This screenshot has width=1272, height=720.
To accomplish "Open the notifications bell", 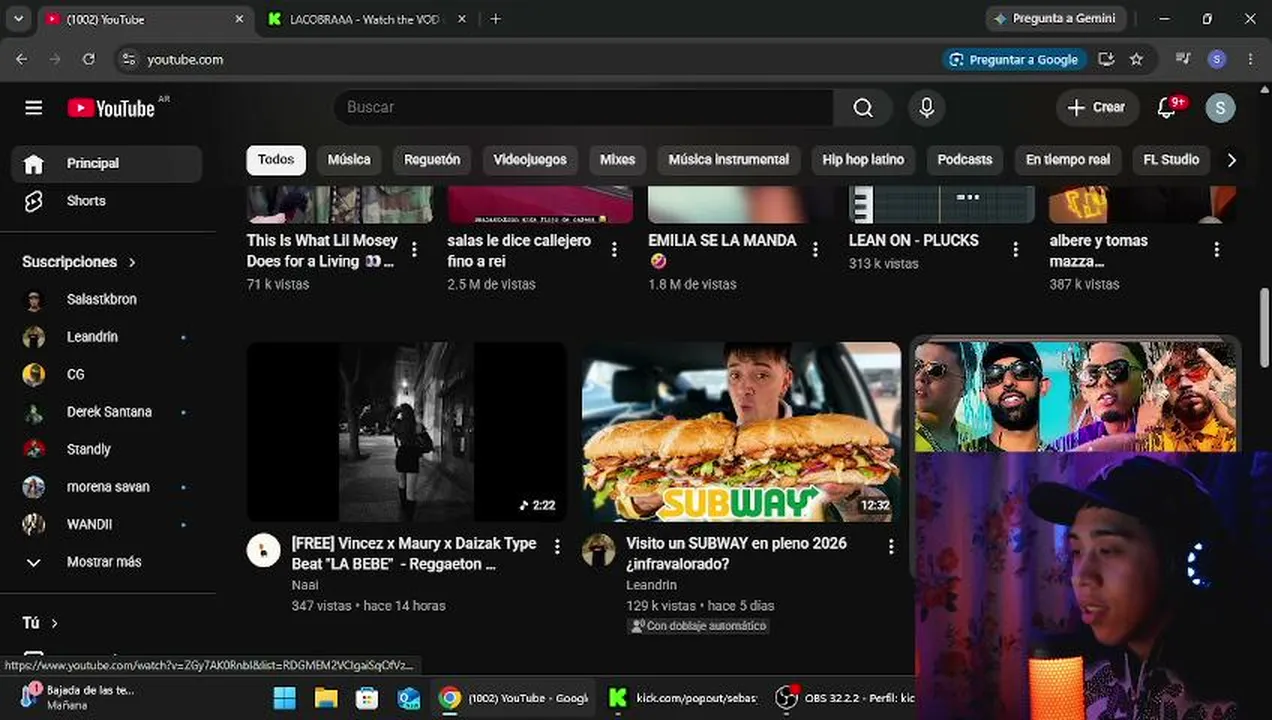I will (1166, 108).
